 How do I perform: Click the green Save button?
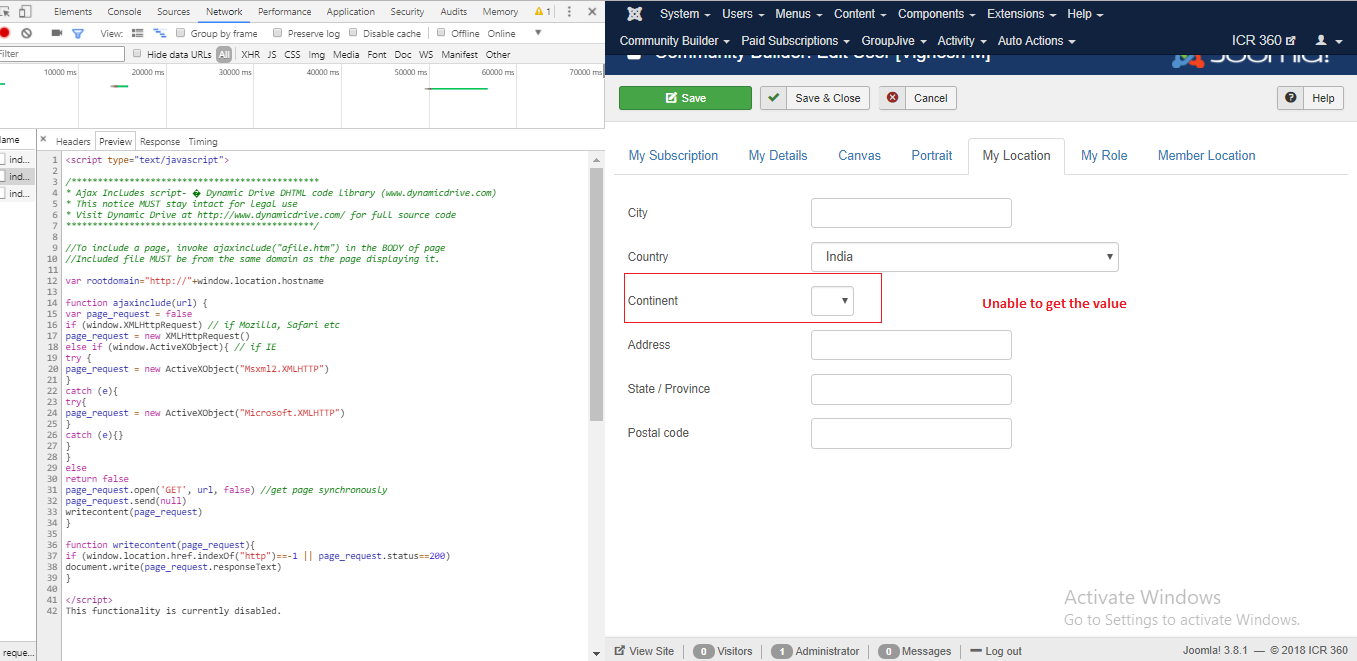click(685, 98)
